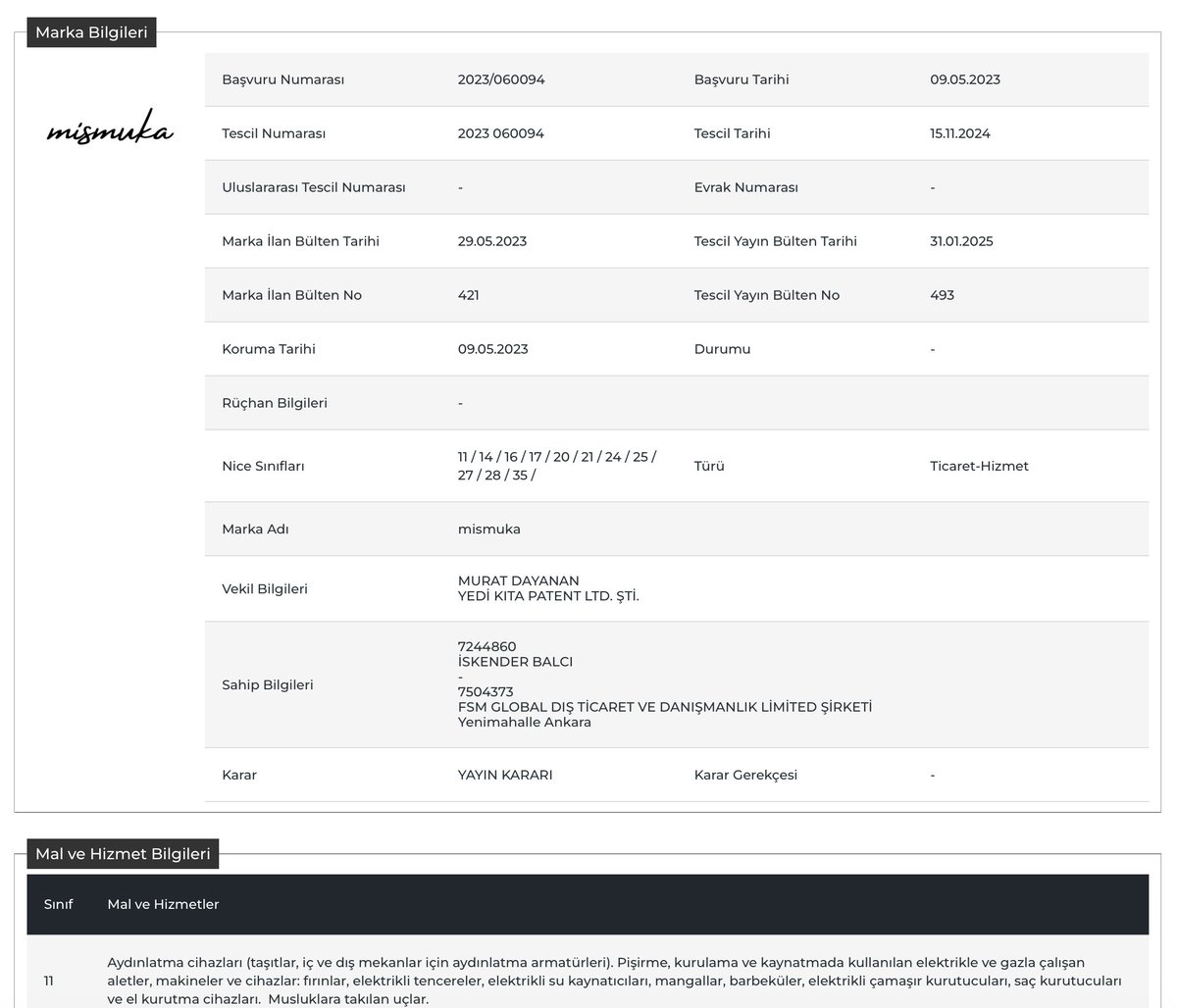This screenshot has width=1177, height=1008.
Task: Select address Yenimahalle Ankara
Action: pos(524,723)
